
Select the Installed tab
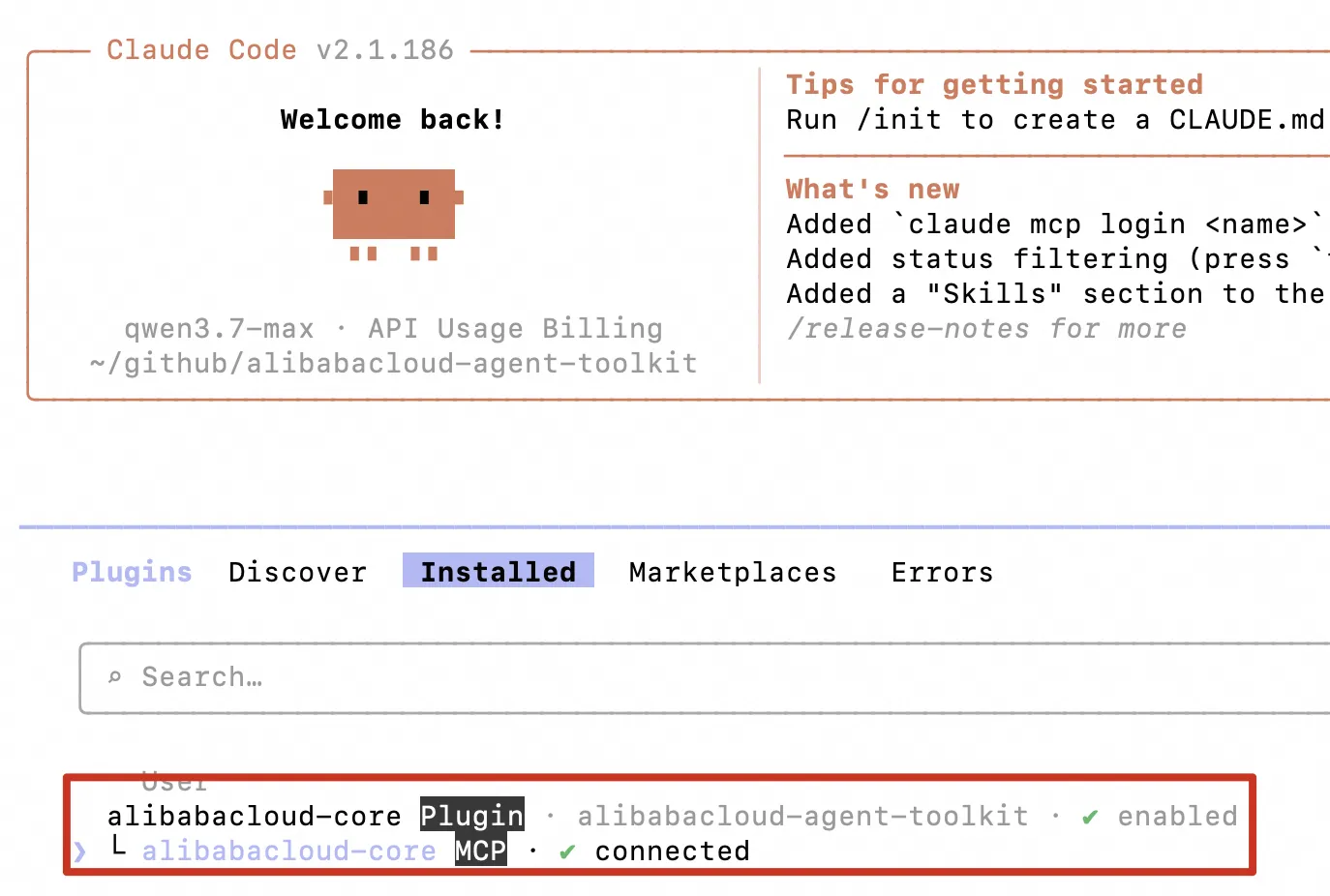tap(499, 571)
